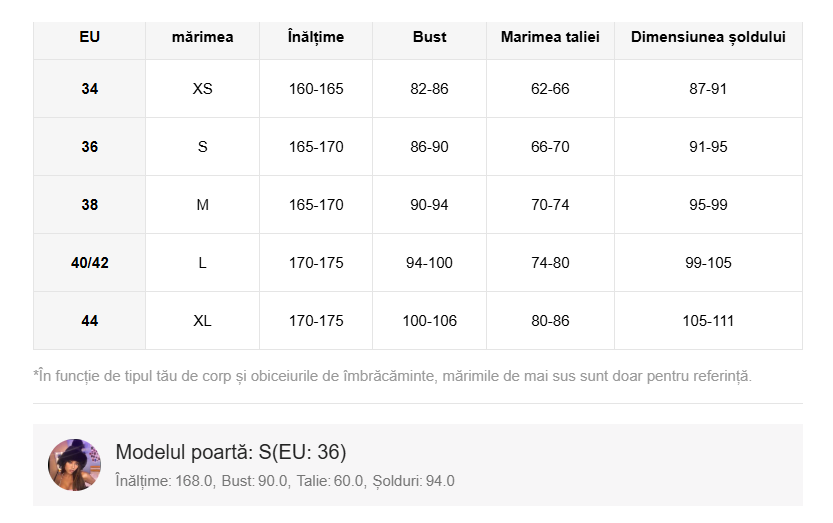Screen dimensions: 833x523
Task: Click the model's avatar thumbnail
Action: (x=74, y=465)
